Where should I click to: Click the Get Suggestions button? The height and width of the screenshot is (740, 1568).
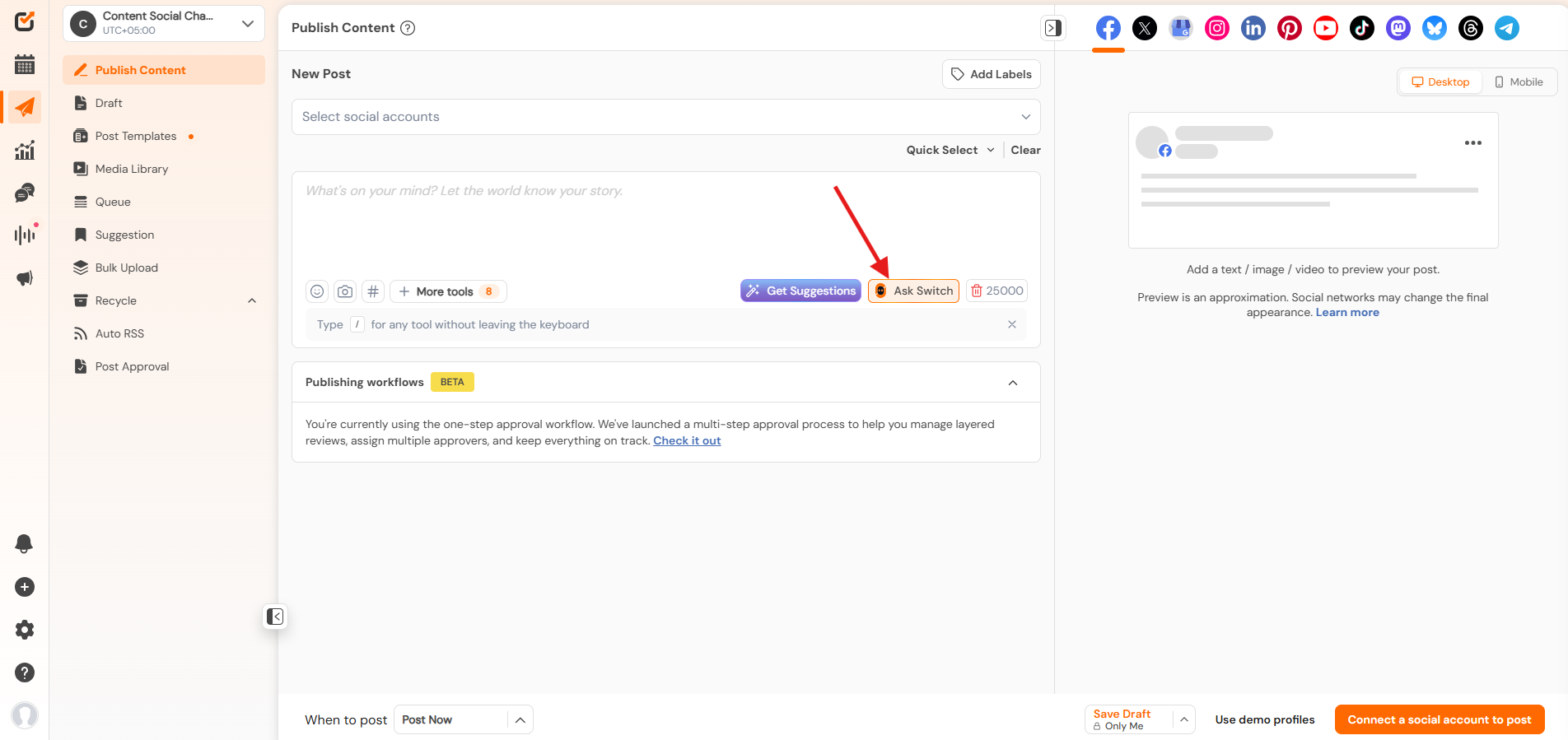pyautogui.click(x=800, y=291)
